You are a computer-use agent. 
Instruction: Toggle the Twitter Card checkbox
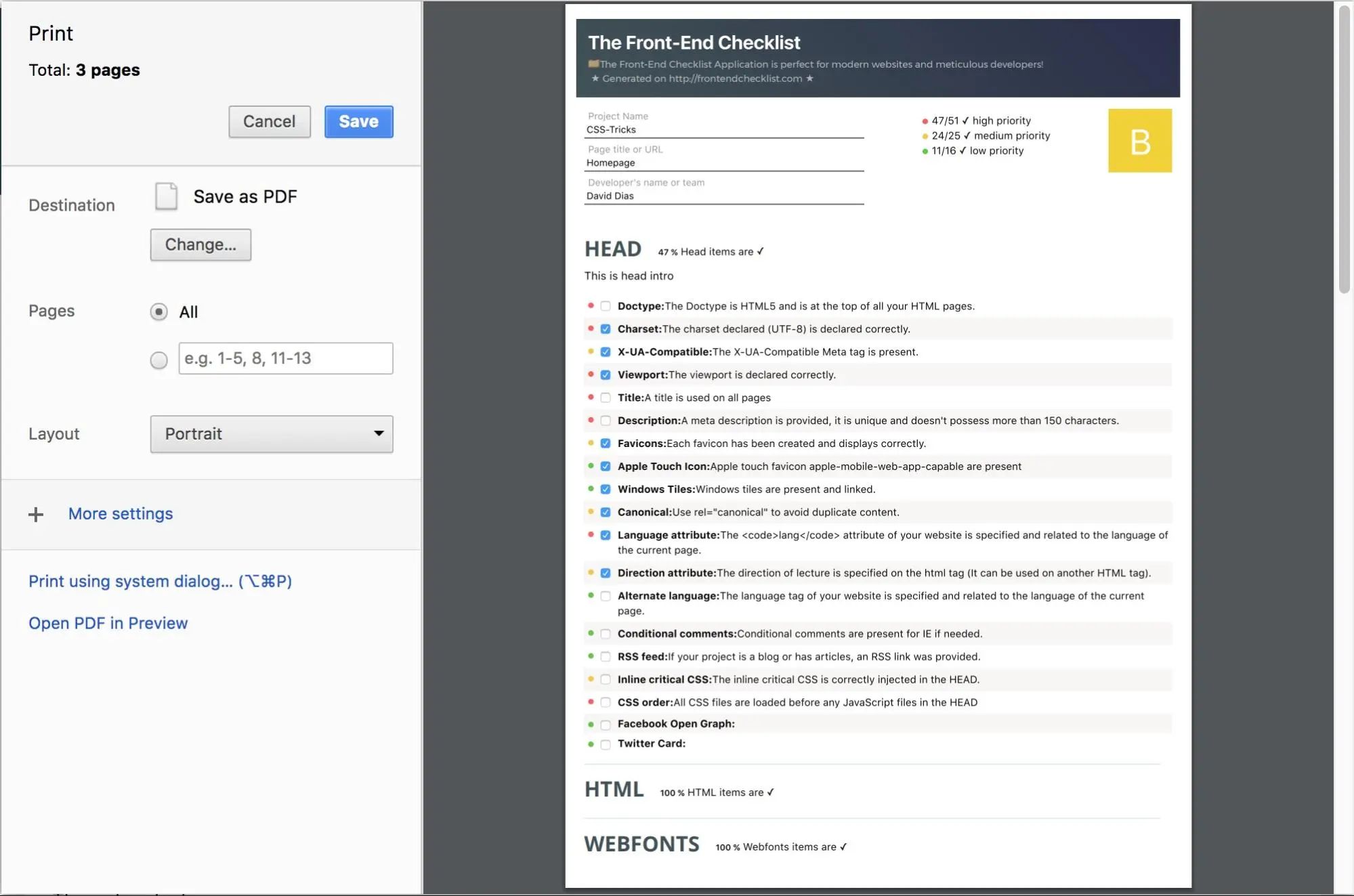(x=606, y=744)
